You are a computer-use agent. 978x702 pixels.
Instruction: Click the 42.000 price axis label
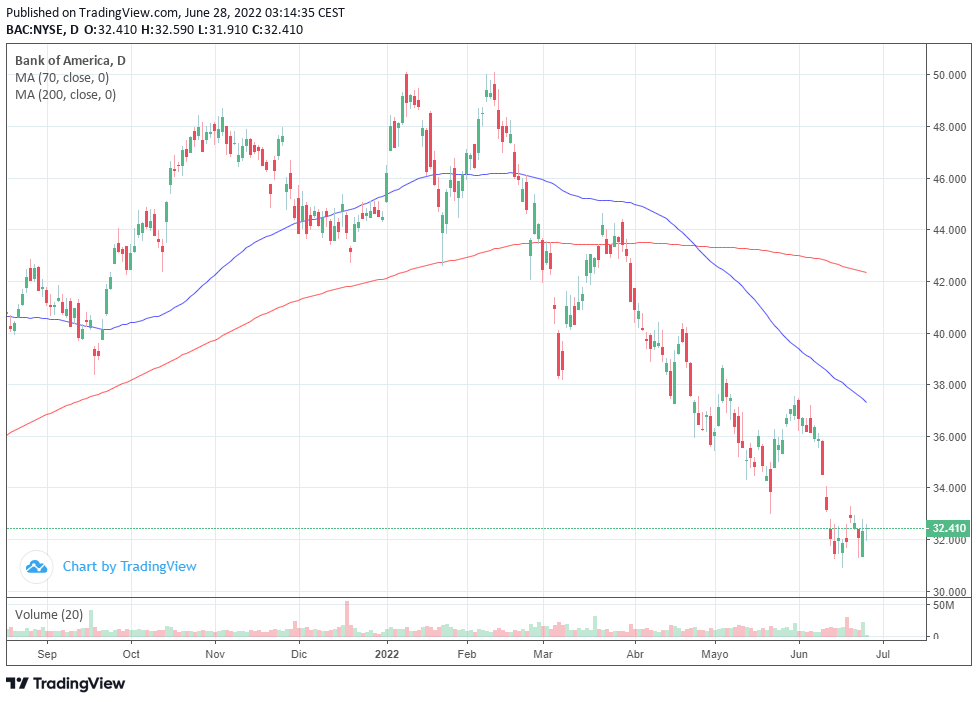[949, 282]
